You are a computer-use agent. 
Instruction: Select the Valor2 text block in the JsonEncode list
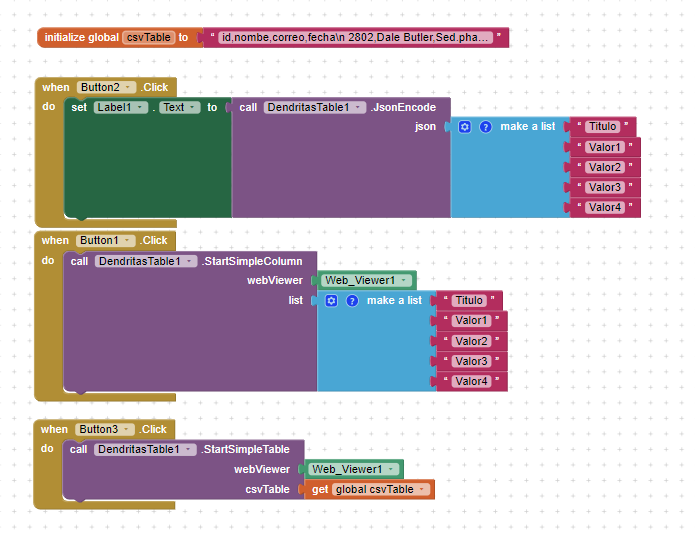604,167
